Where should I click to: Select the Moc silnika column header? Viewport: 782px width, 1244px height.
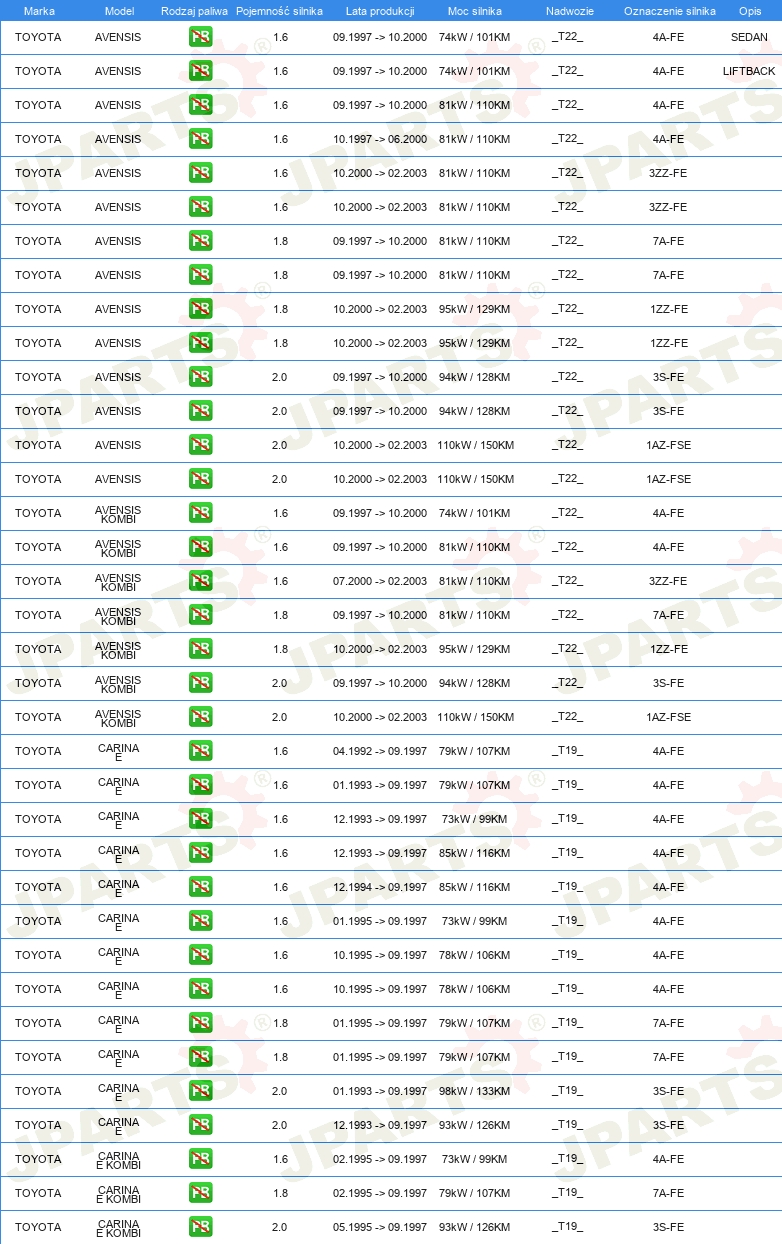[x=475, y=11]
